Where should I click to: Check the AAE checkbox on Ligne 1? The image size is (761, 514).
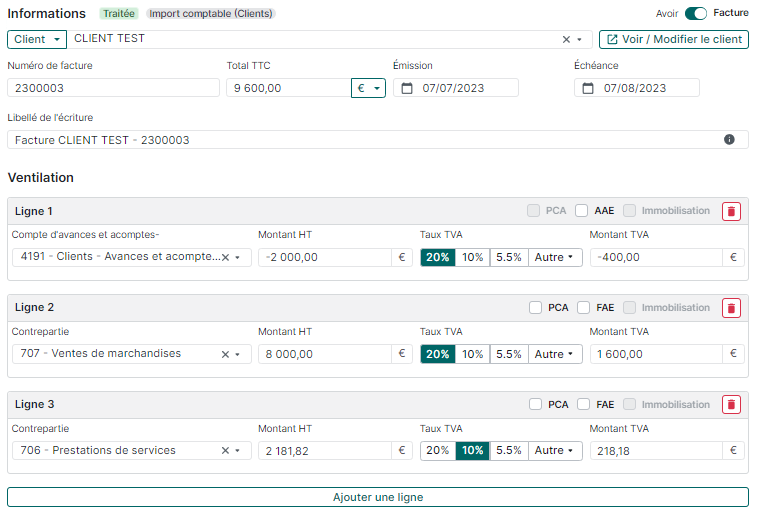click(x=581, y=211)
